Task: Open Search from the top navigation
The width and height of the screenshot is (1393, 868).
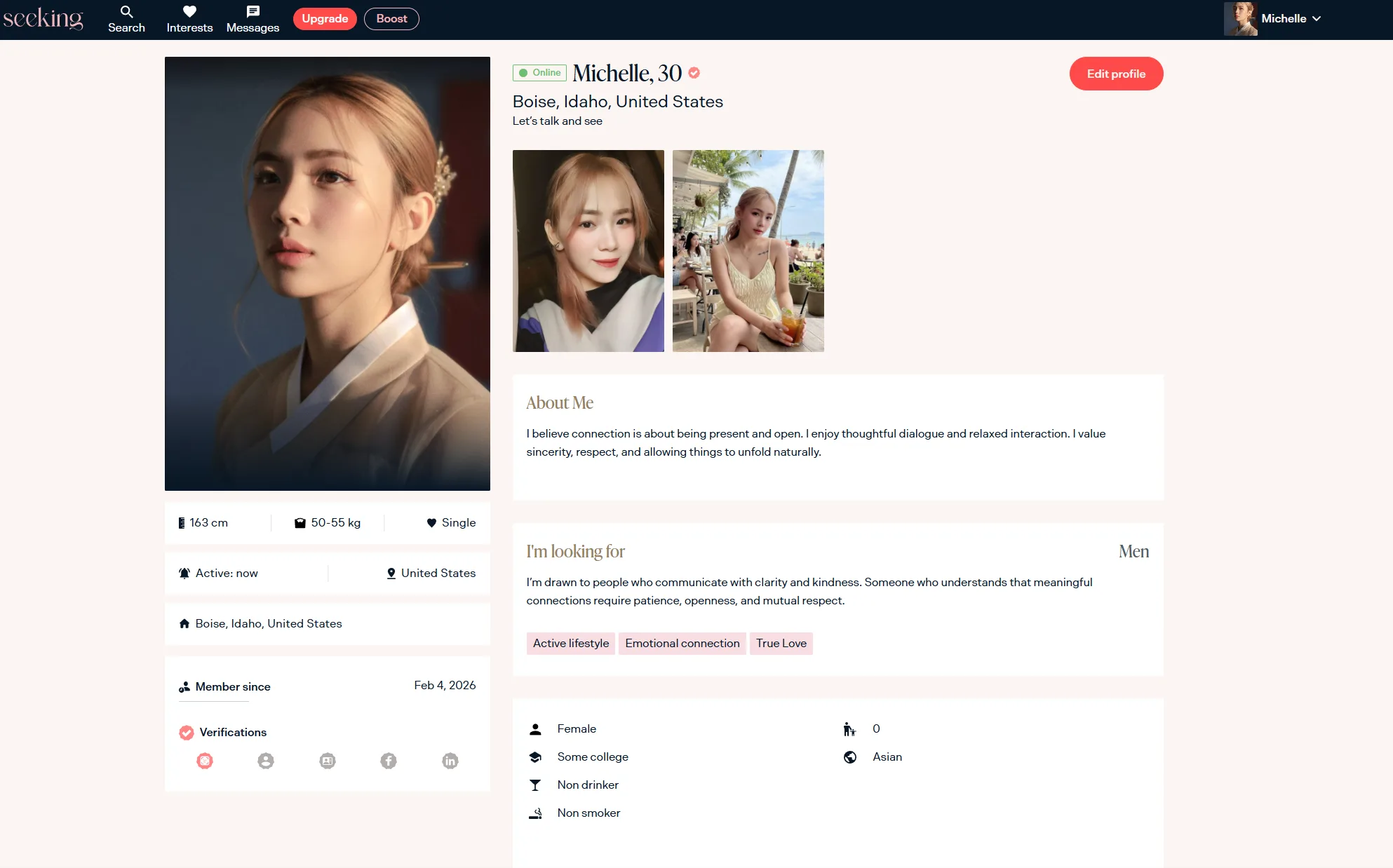Action: pos(126,19)
